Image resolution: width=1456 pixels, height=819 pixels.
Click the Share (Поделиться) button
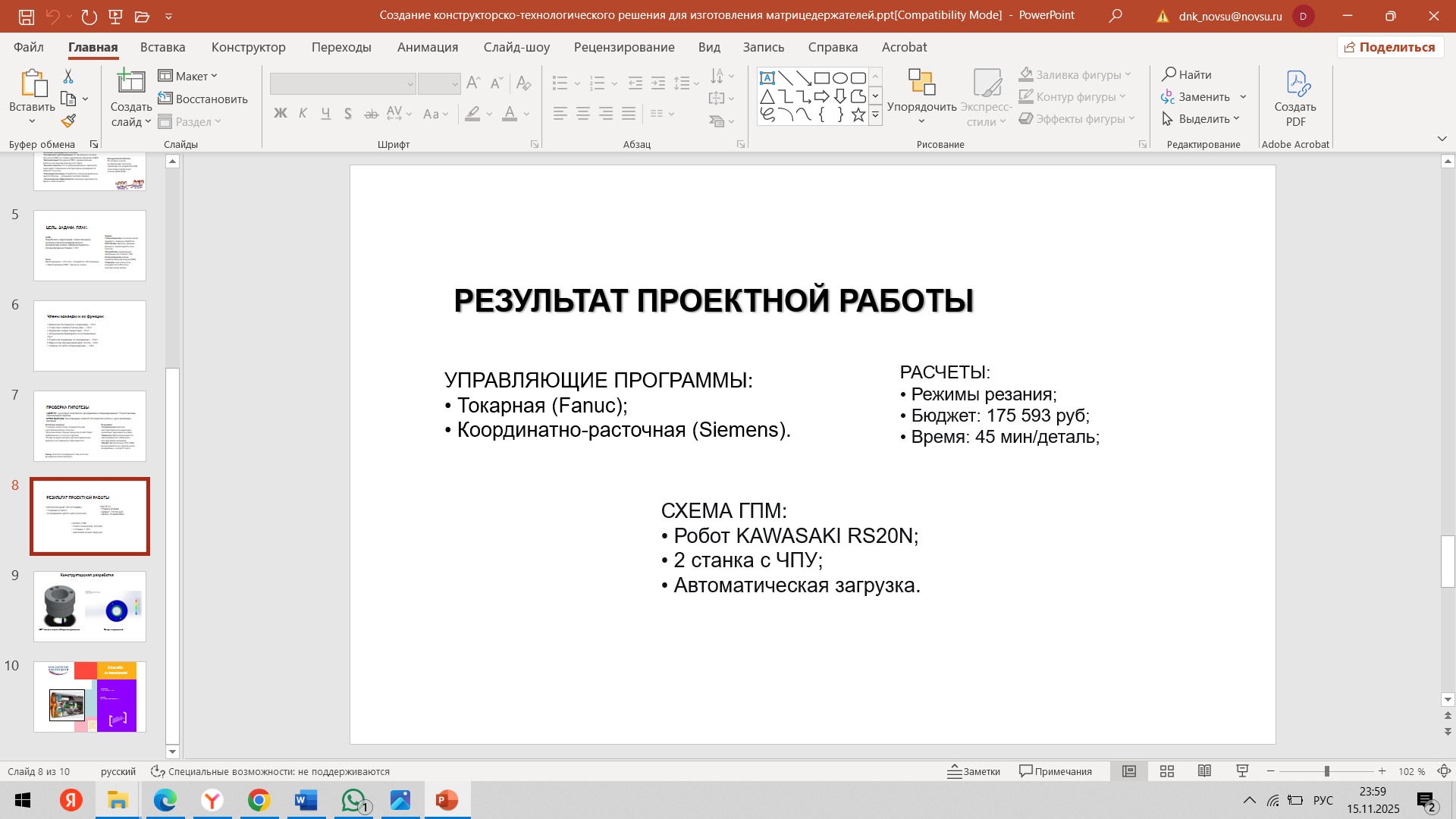click(1390, 47)
